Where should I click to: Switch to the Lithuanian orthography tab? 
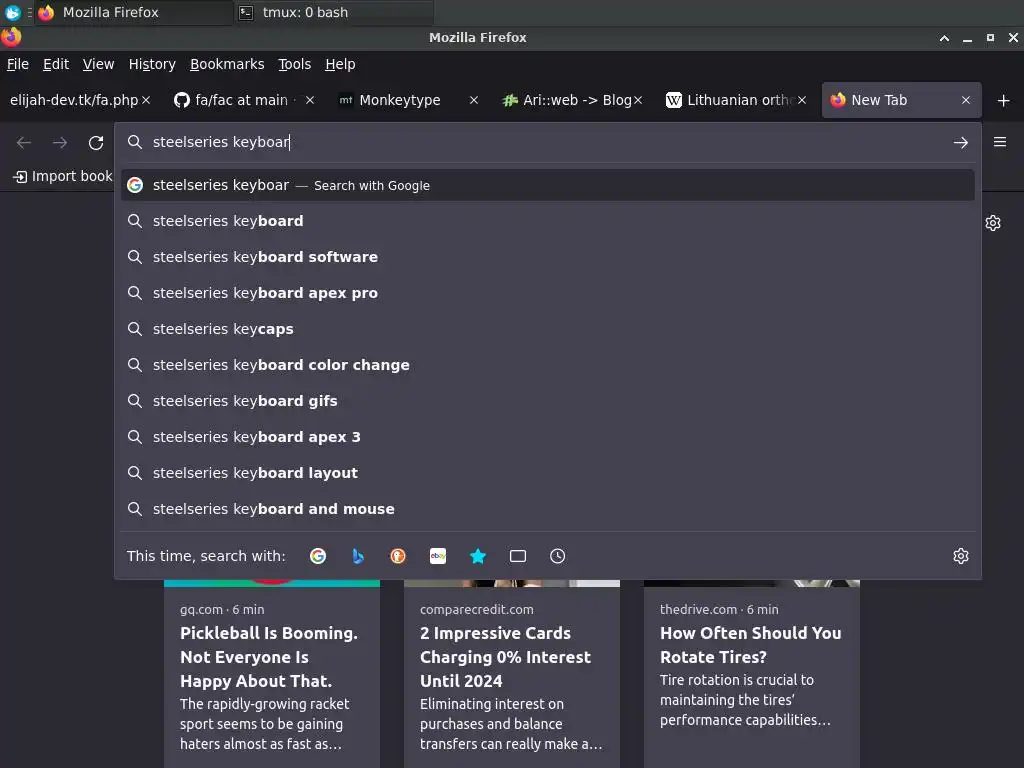pos(738,100)
